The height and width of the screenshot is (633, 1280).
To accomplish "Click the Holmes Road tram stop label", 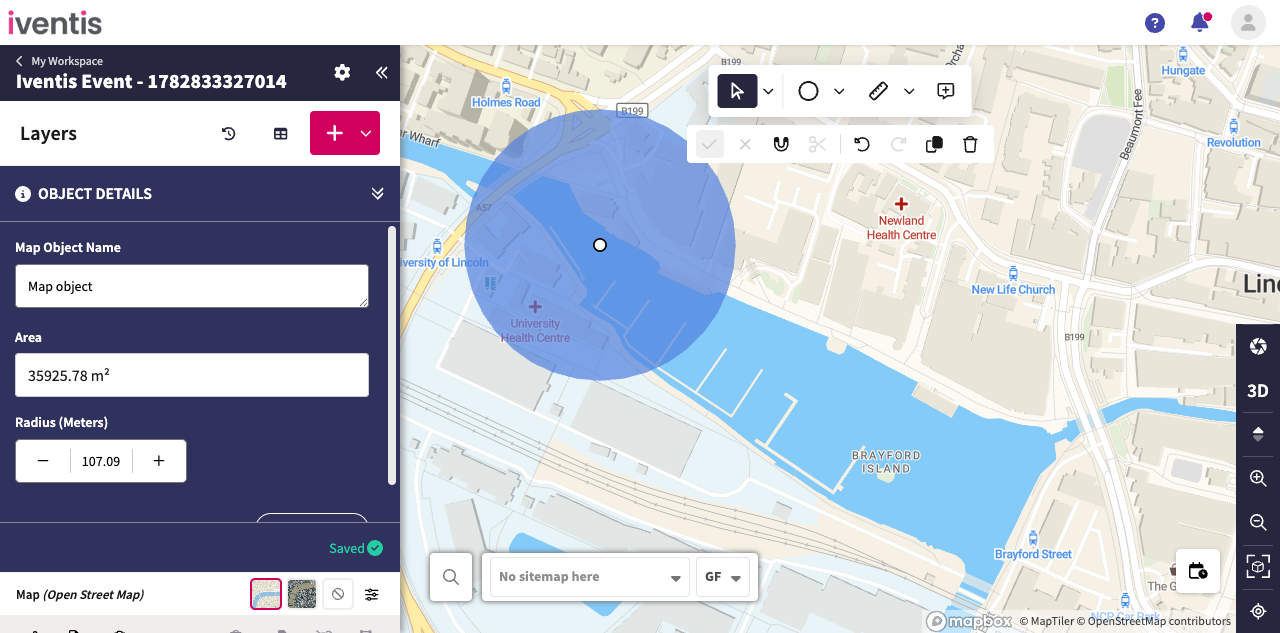I will pyautogui.click(x=506, y=102).
